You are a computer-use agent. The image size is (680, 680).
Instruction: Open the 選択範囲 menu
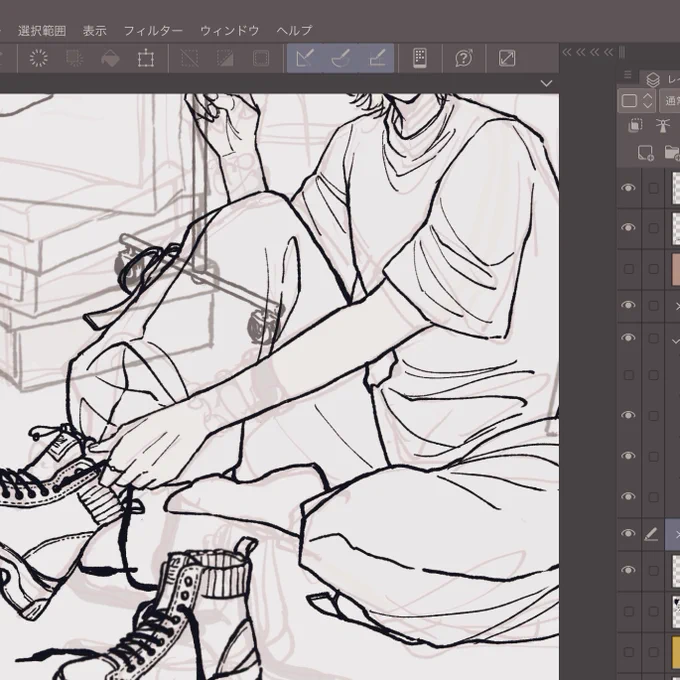point(42,31)
